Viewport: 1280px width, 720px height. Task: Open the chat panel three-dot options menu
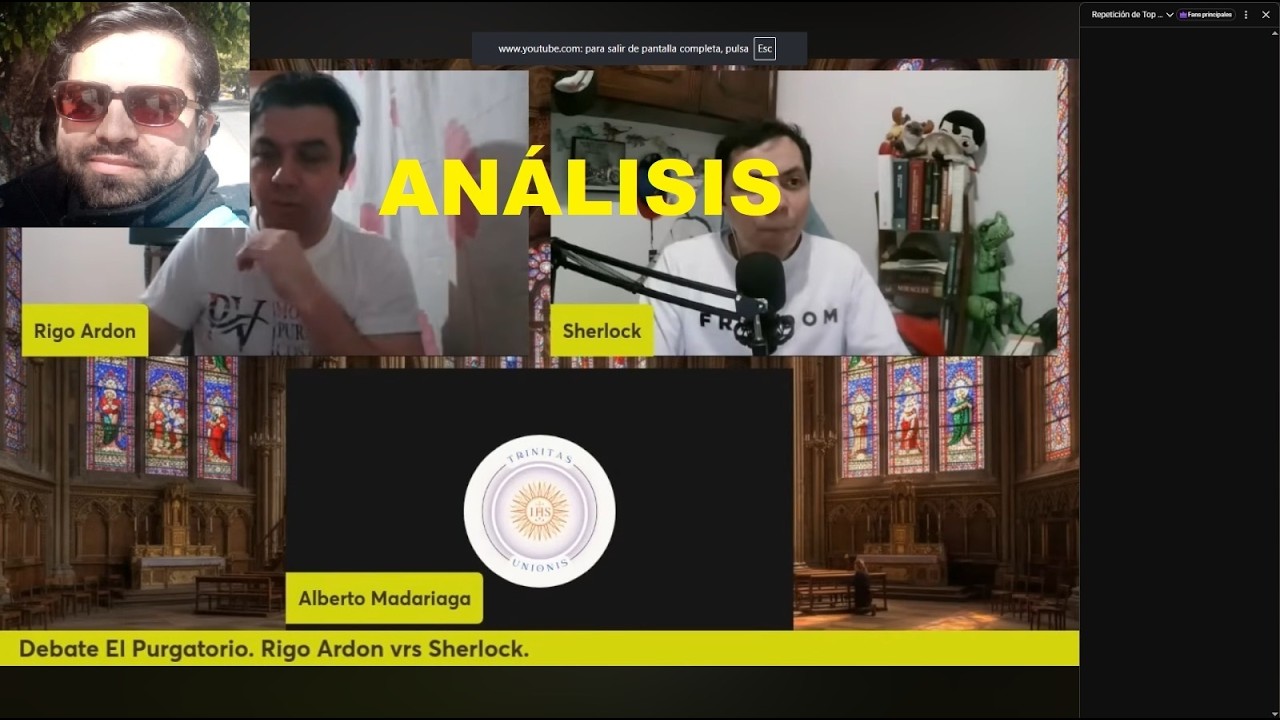(x=1246, y=15)
